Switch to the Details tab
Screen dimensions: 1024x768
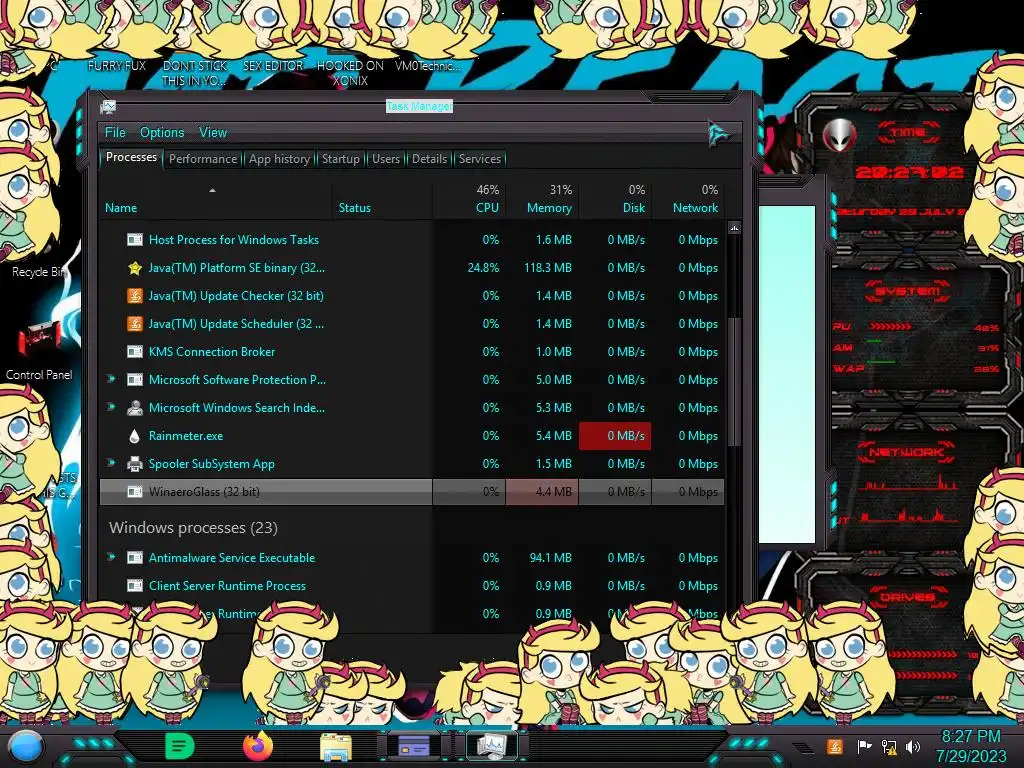coord(429,159)
